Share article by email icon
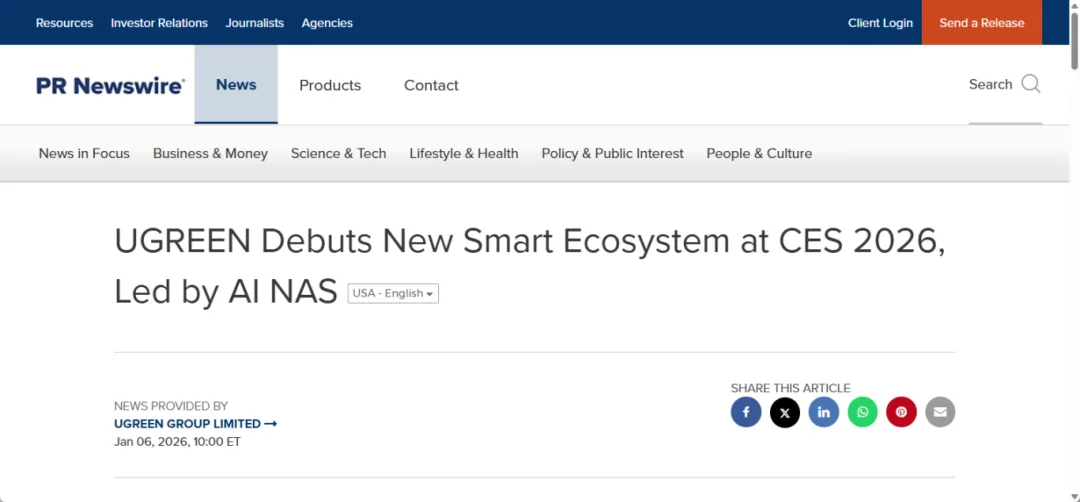 tap(940, 412)
